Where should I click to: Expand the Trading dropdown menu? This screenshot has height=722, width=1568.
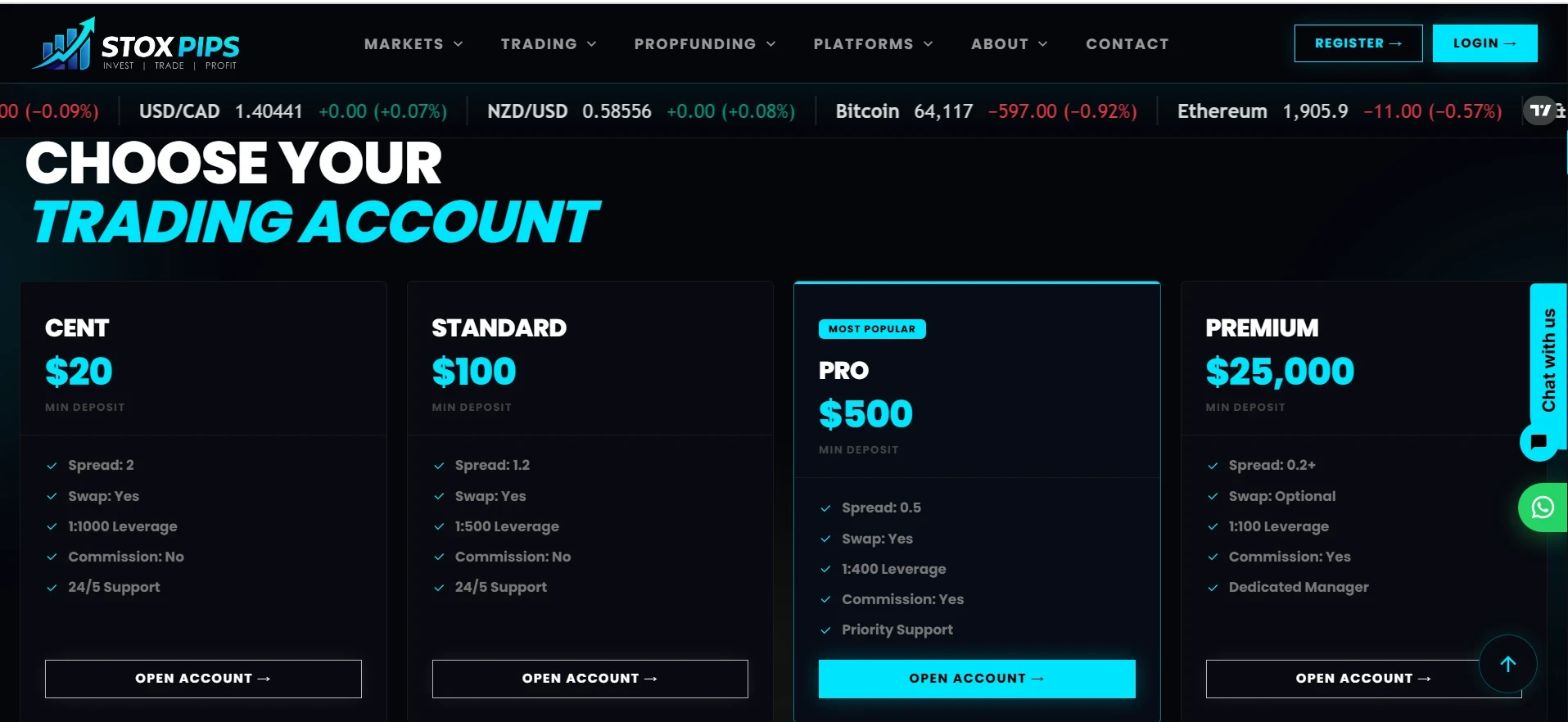[549, 44]
